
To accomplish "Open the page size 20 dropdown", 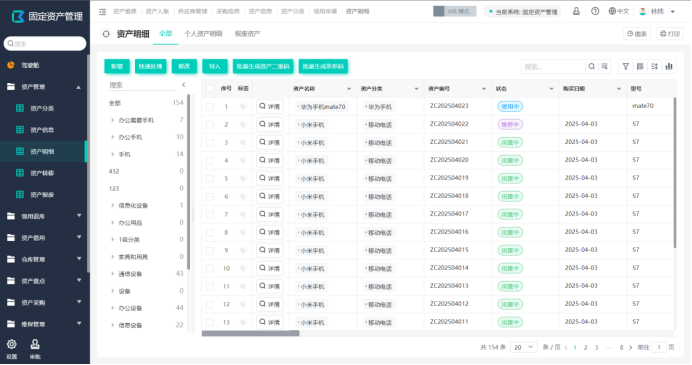I will tap(523, 347).
